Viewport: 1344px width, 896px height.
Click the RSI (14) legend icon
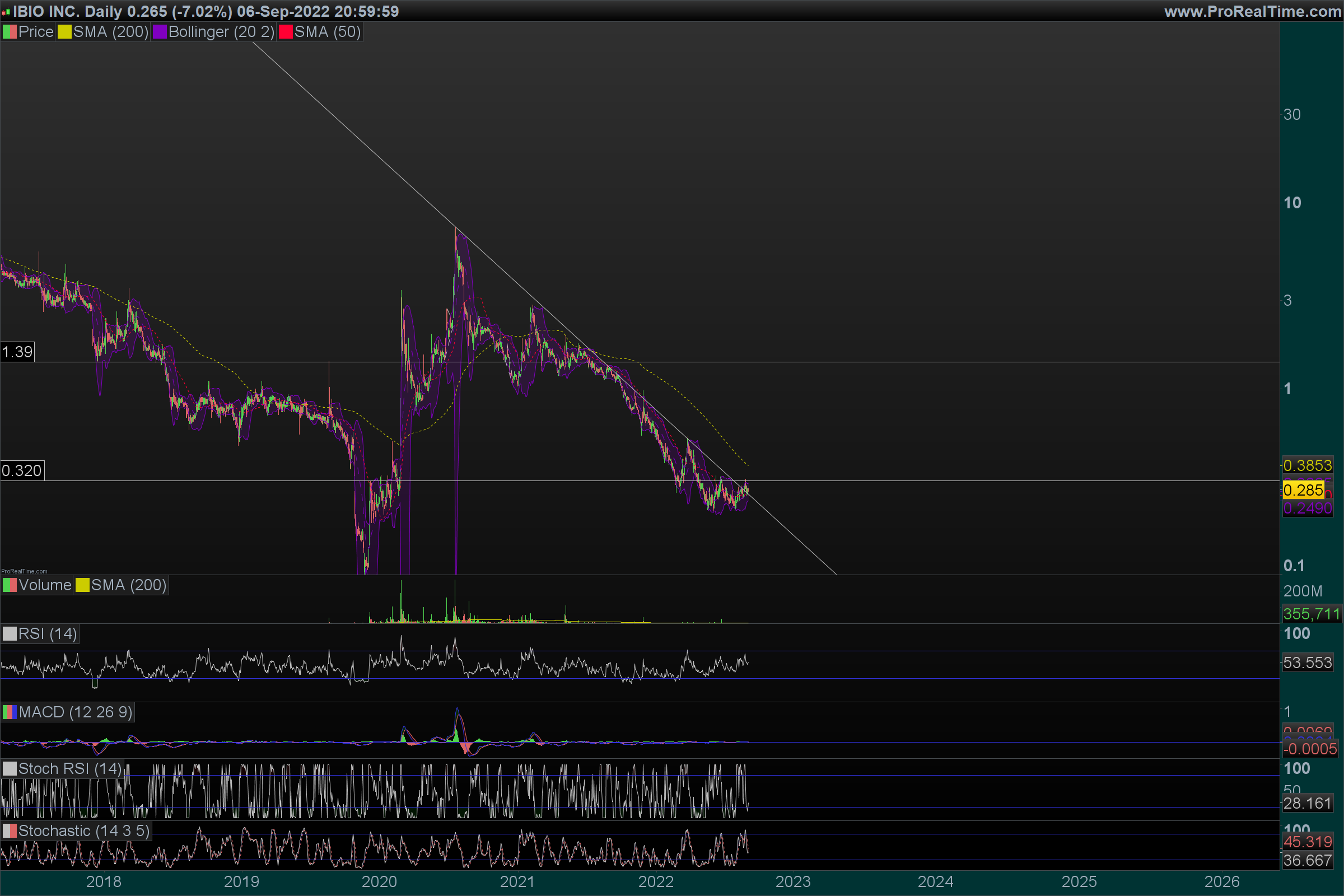coord(10,634)
